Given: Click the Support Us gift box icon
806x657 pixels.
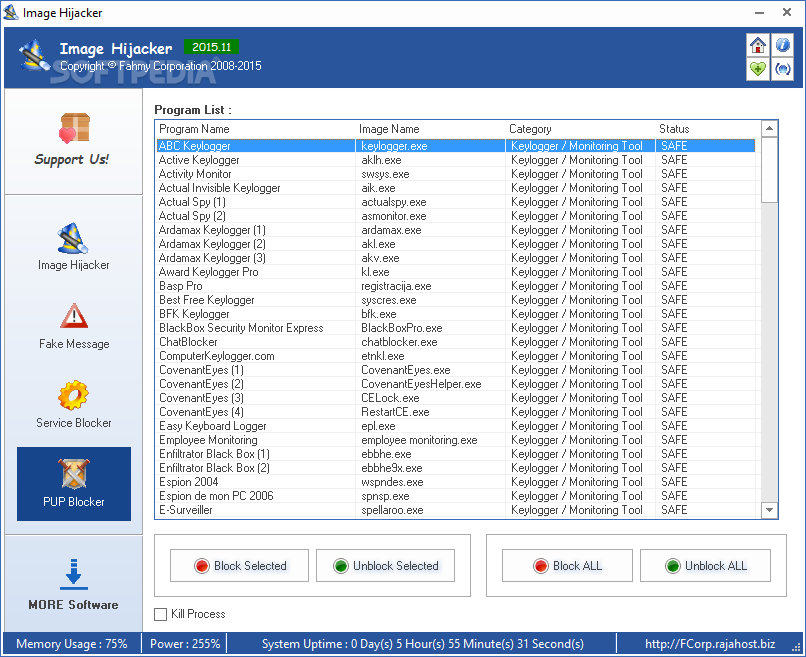Looking at the screenshot, I should 74,127.
